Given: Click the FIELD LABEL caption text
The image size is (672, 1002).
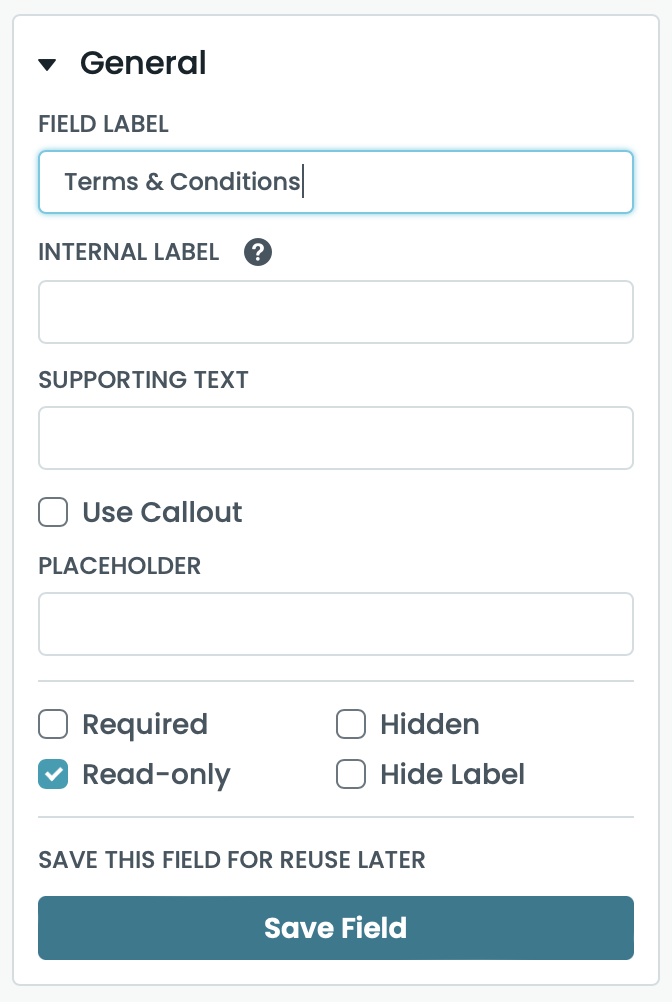Looking at the screenshot, I should (x=103, y=124).
